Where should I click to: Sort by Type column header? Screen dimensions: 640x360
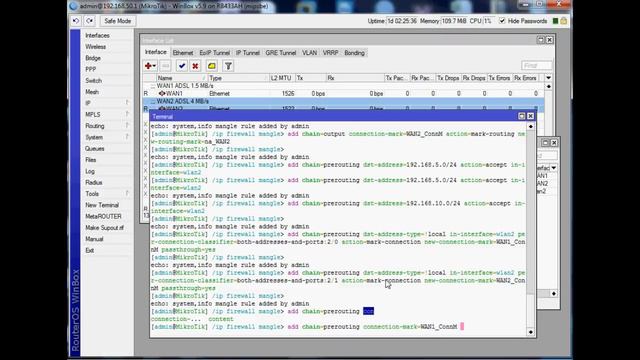[x=238, y=78]
